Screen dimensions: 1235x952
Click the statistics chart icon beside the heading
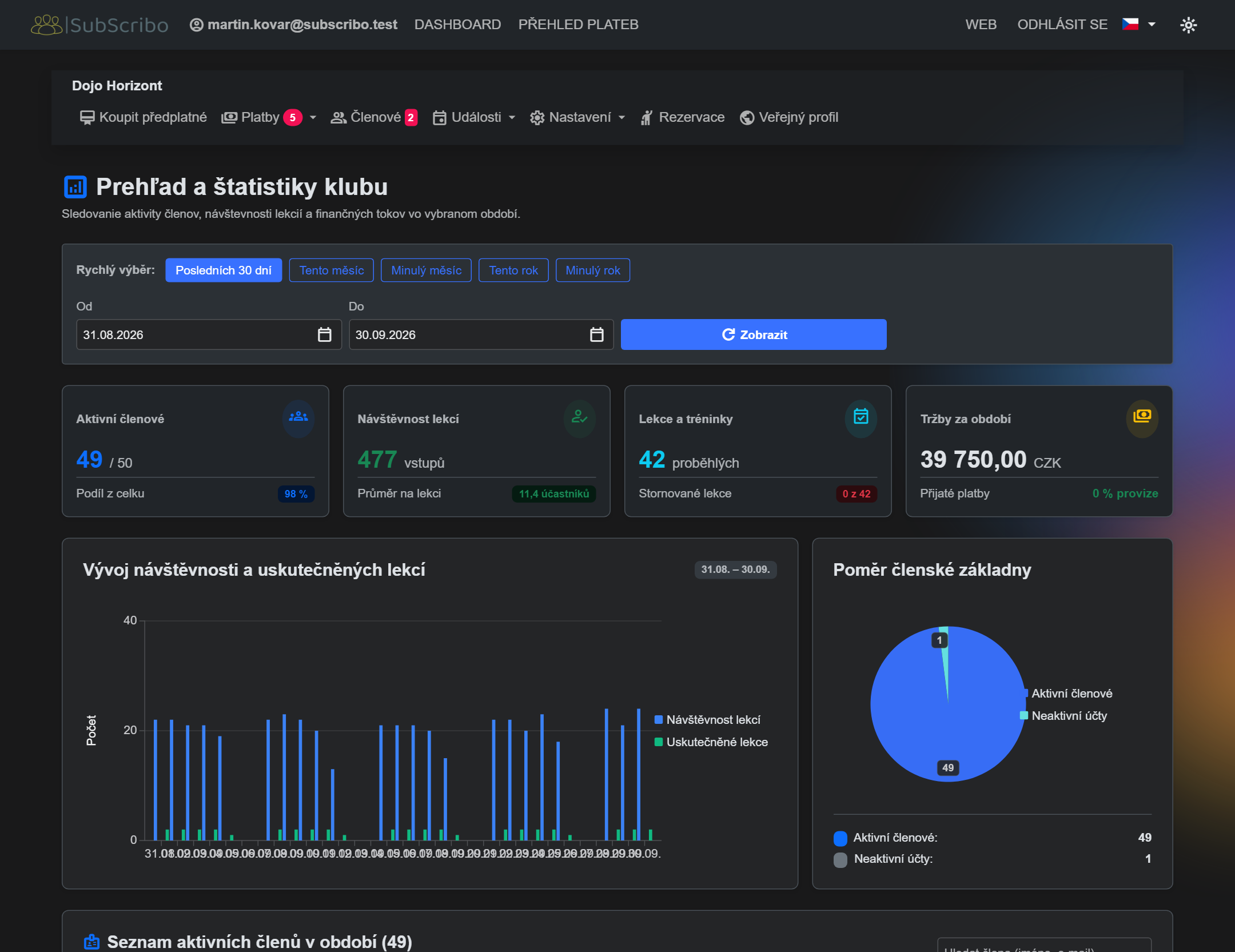[75, 187]
